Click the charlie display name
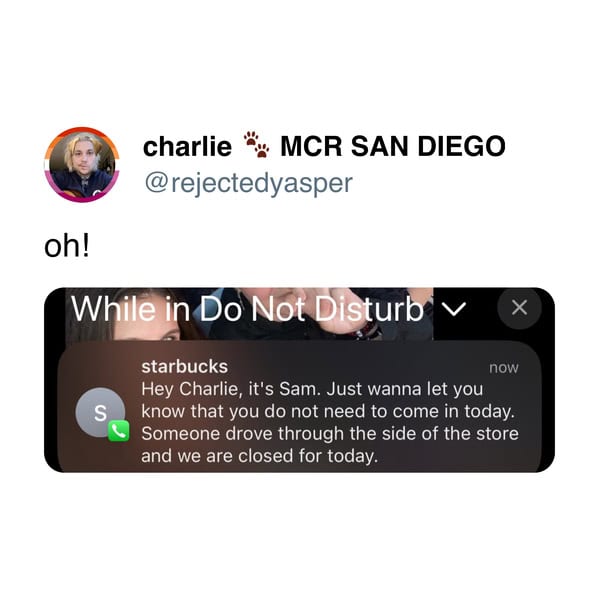Screen dimensions: 599x599 point(187,147)
